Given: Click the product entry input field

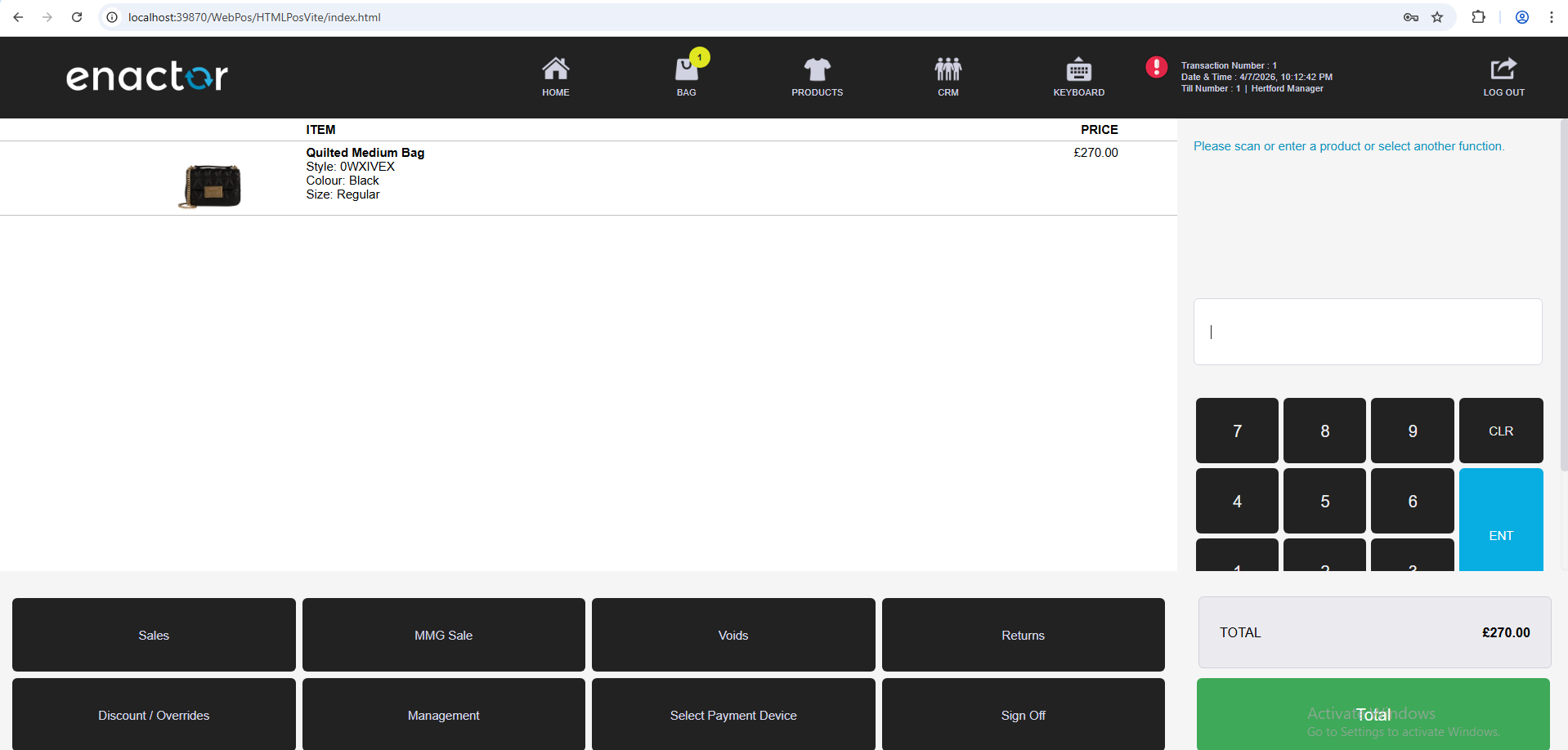Looking at the screenshot, I should pyautogui.click(x=1367, y=332).
